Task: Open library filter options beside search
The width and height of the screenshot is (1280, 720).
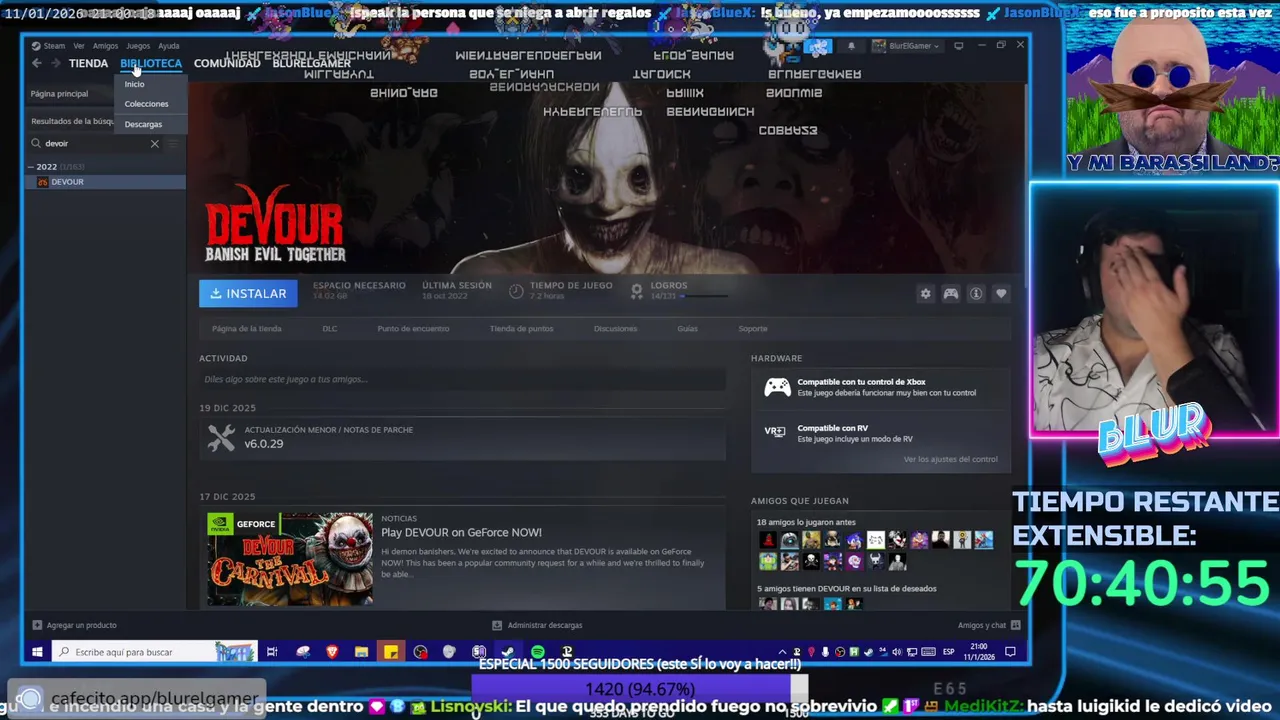Action: coord(173,144)
